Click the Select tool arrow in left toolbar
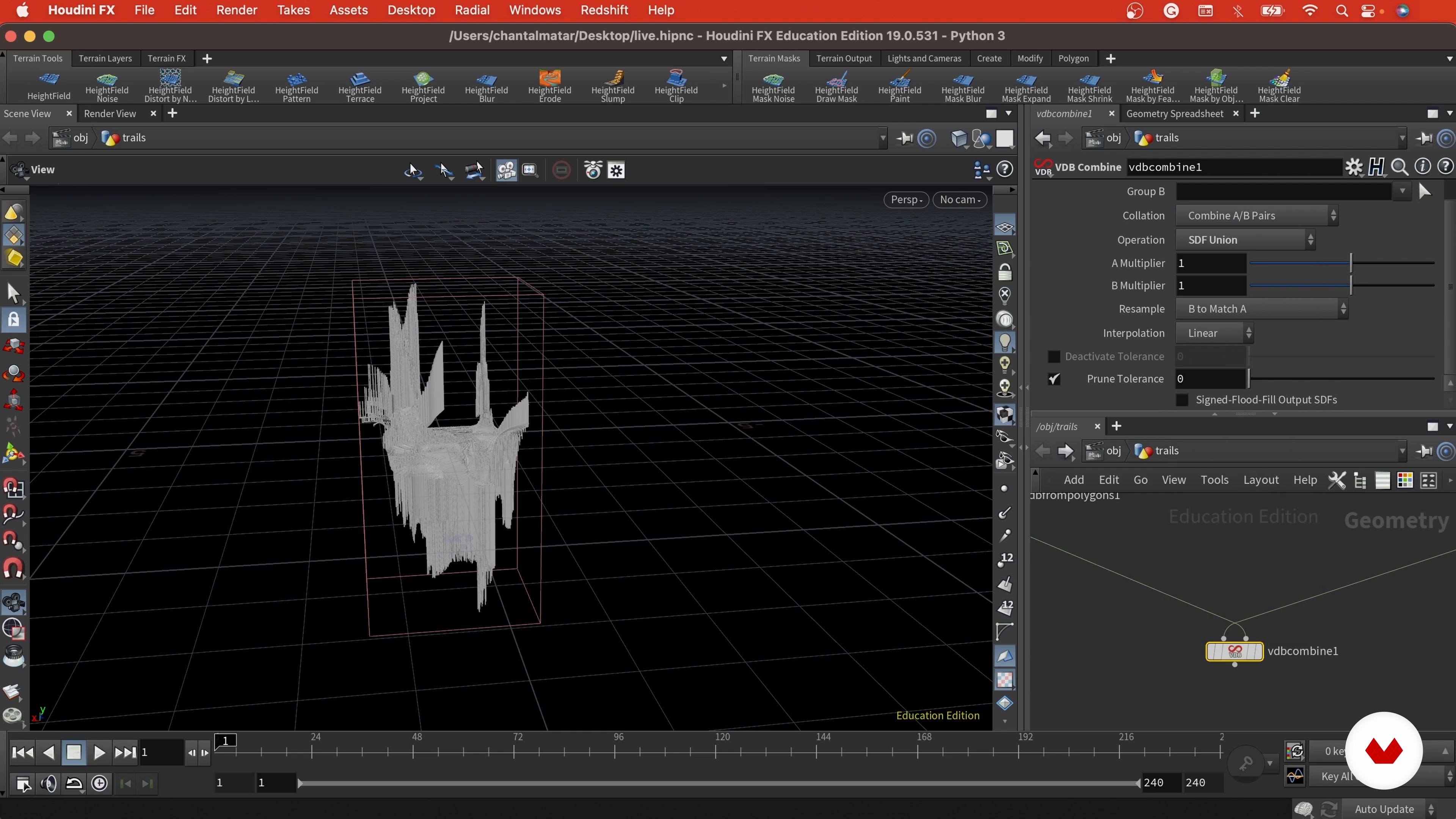This screenshot has width=1456, height=819. pyautogui.click(x=14, y=293)
